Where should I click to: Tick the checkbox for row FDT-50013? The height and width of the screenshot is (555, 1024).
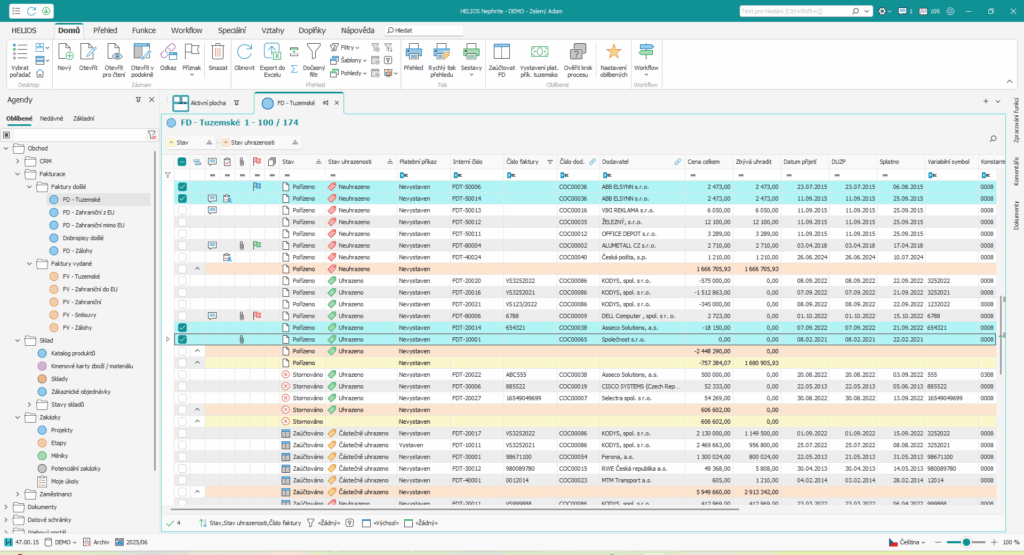(x=182, y=210)
